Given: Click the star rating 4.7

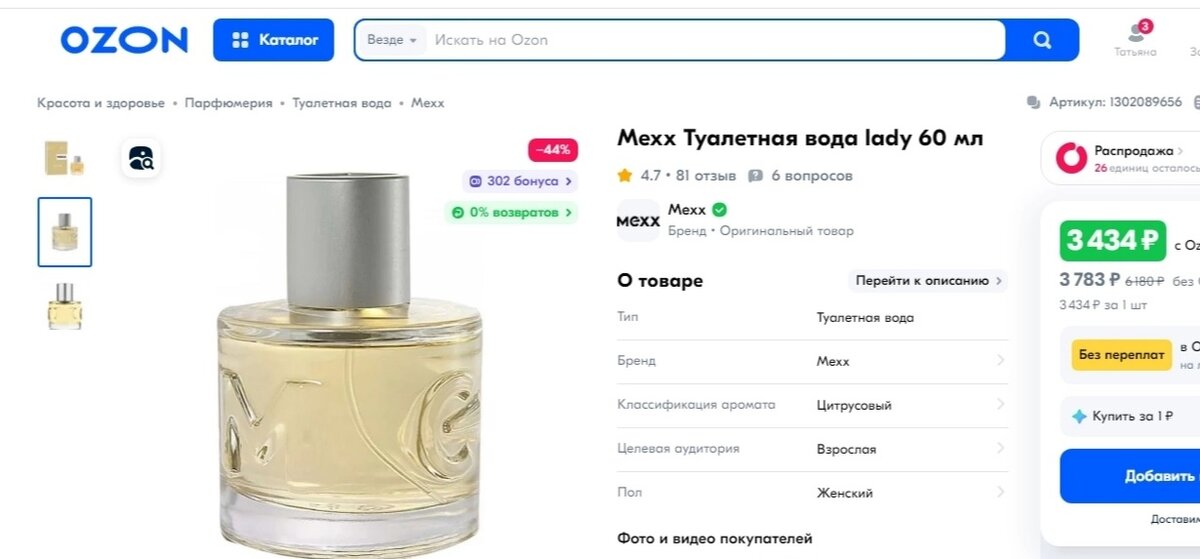Looking at the screenshot, I should click(x=639, y=176).
